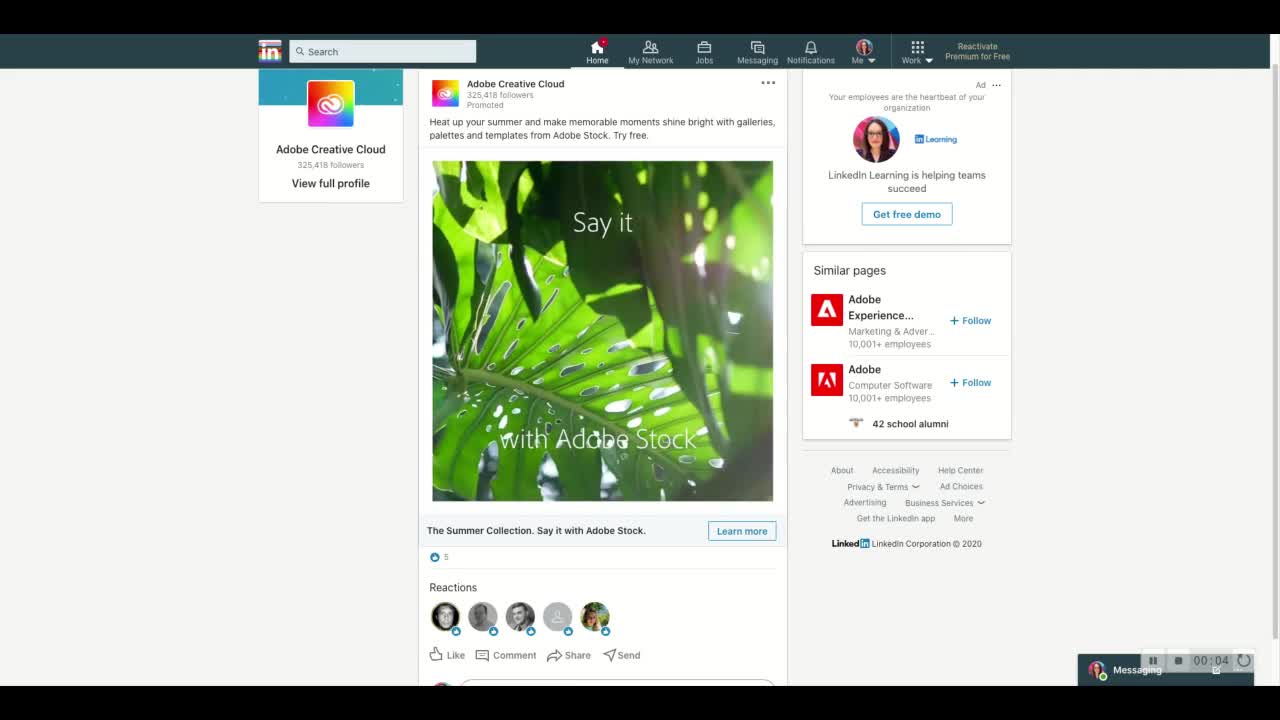This screenshot has width=1280, height=720.
Task: Click 42 school alumni link
Action: click(x=910, y=424)
